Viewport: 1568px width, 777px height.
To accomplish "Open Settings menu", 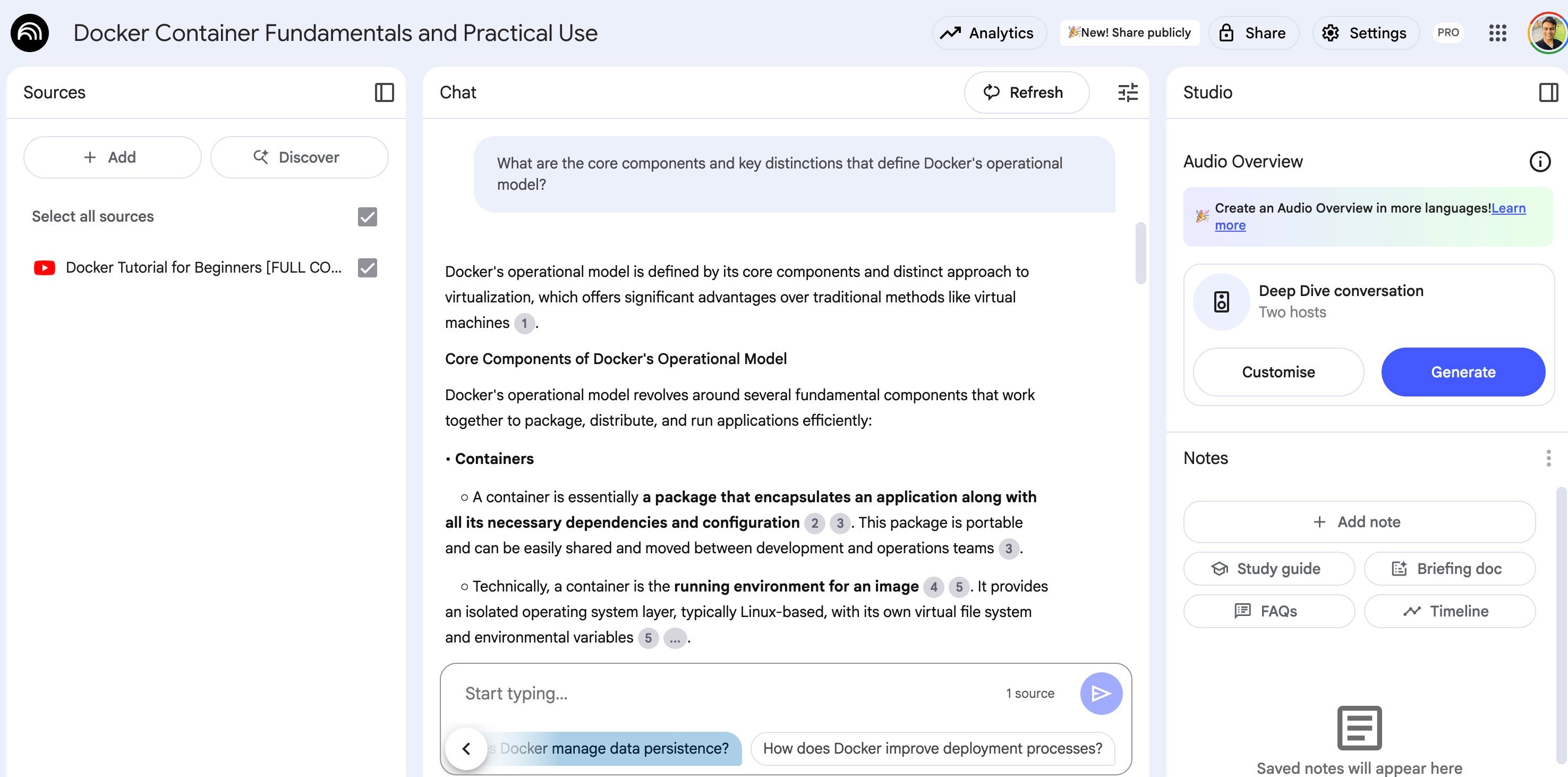I will click(1365, 33).
